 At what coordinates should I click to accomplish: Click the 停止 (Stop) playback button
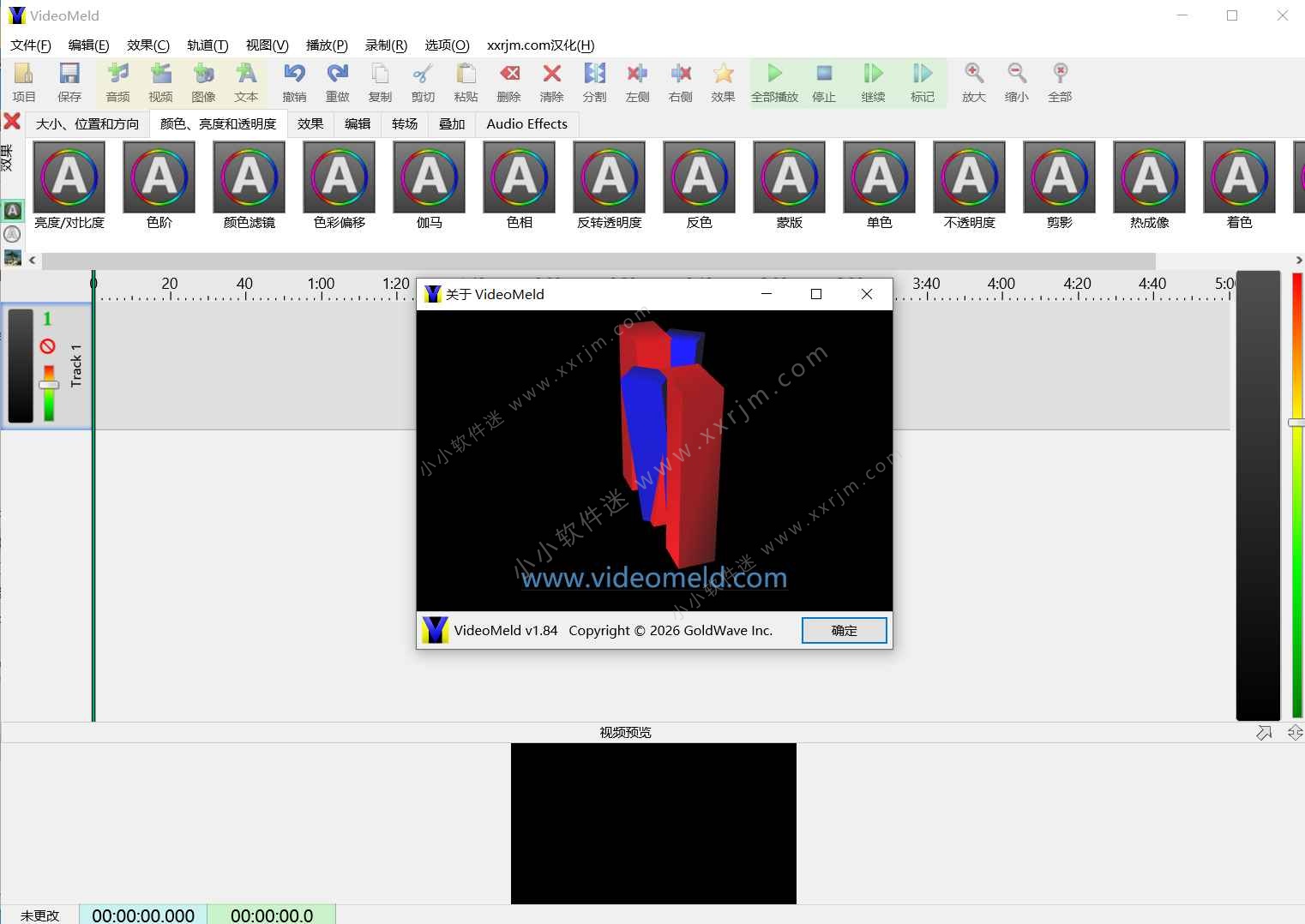tap(824, 83)
